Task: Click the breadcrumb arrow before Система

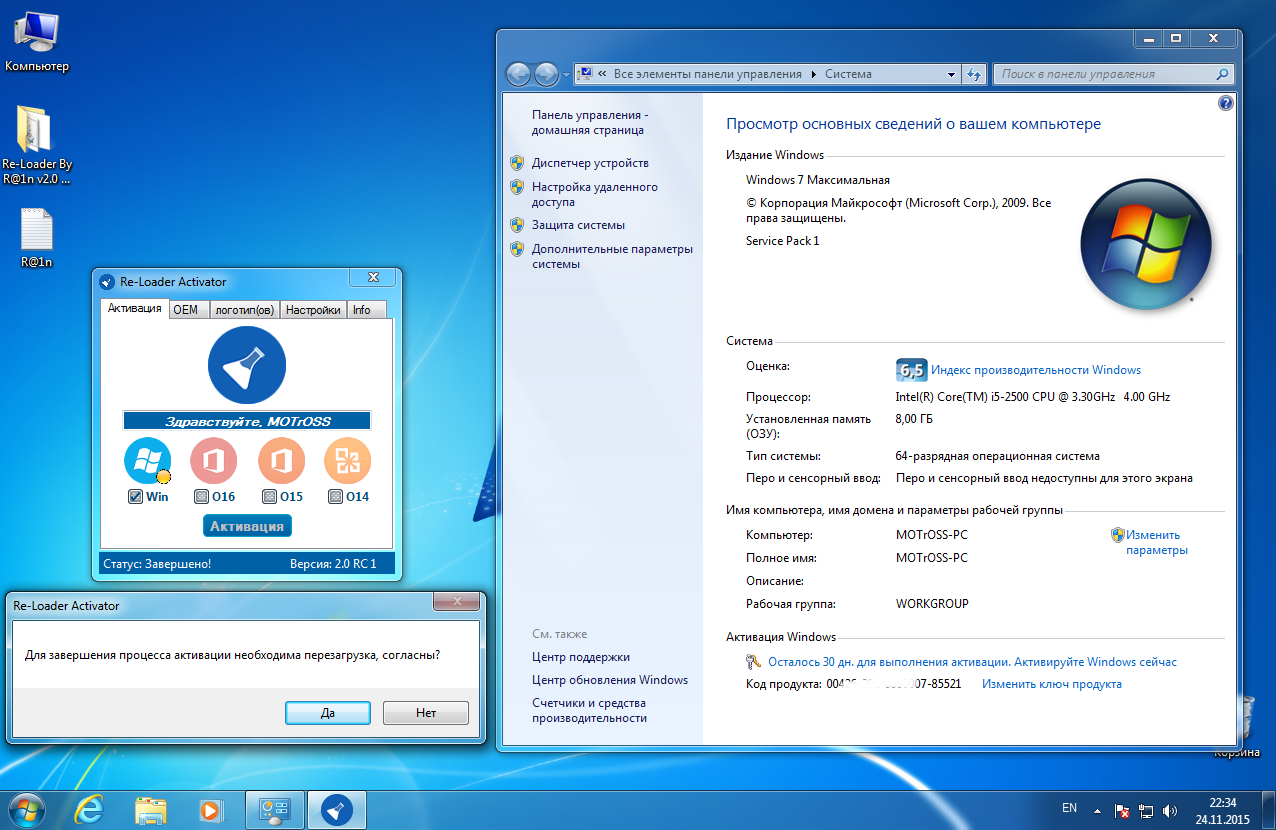Action: point(813,74)
